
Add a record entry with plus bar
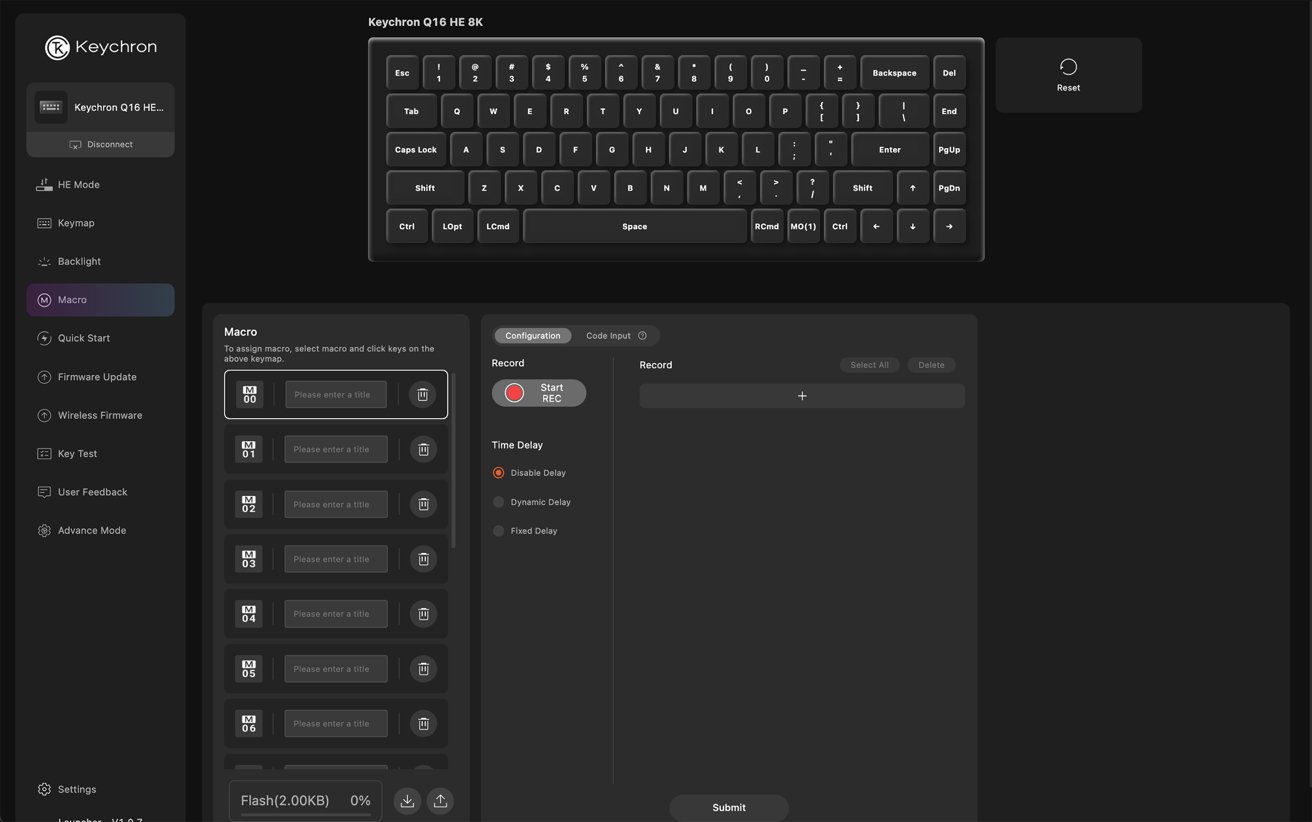(802, 396)
